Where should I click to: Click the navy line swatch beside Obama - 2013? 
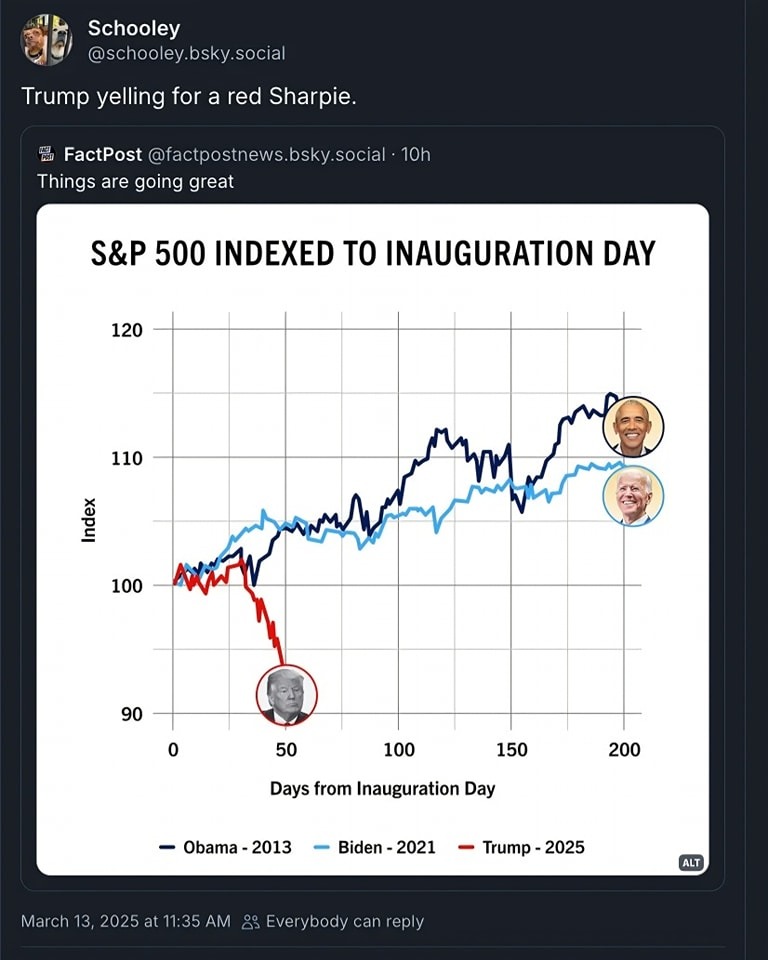pyautogui.click(x=168, y=847)
